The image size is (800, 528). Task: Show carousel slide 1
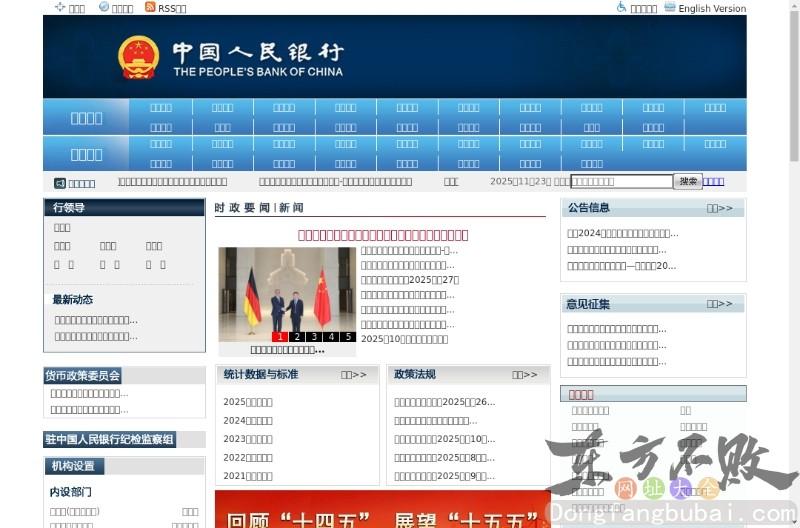pos(280,337)
